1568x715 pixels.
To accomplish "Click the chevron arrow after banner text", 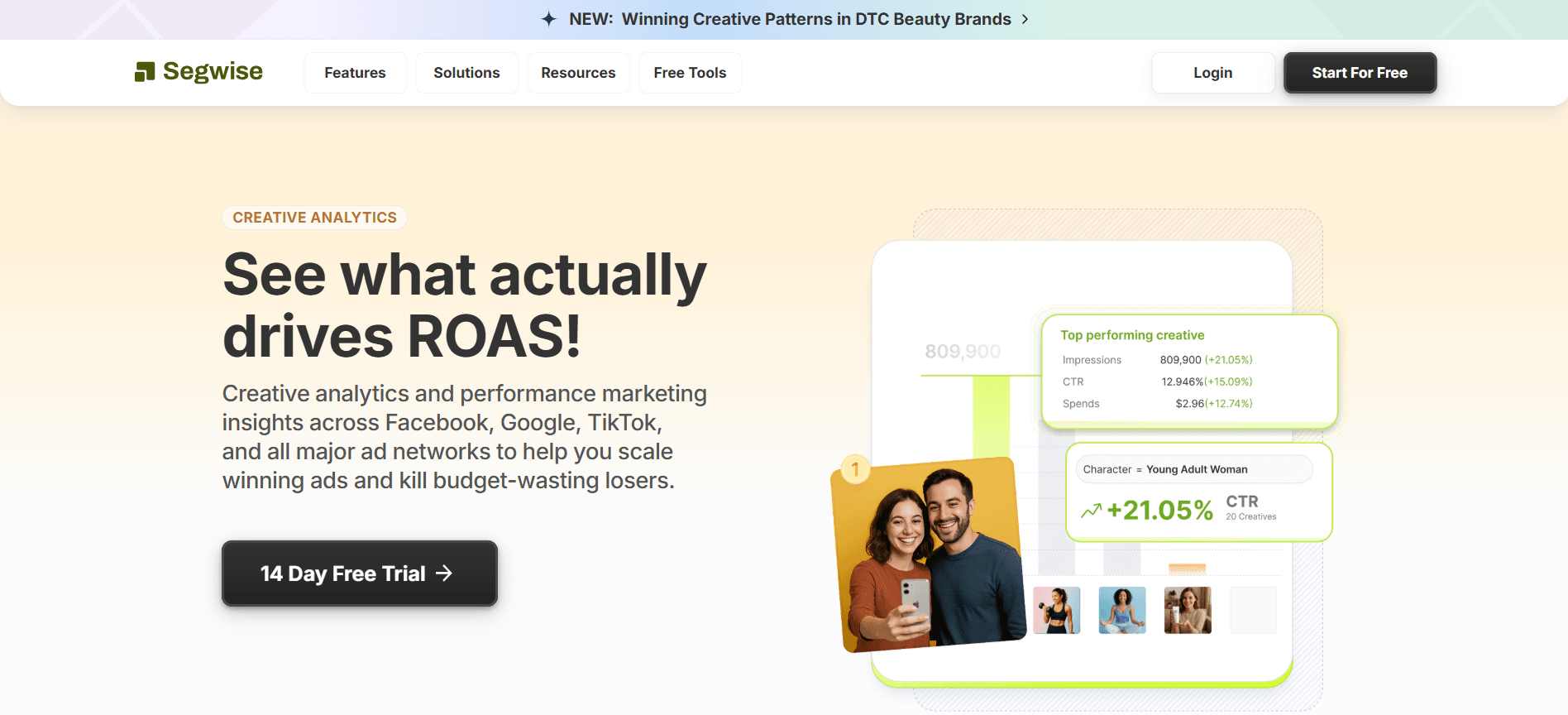I will (1025, 19).
